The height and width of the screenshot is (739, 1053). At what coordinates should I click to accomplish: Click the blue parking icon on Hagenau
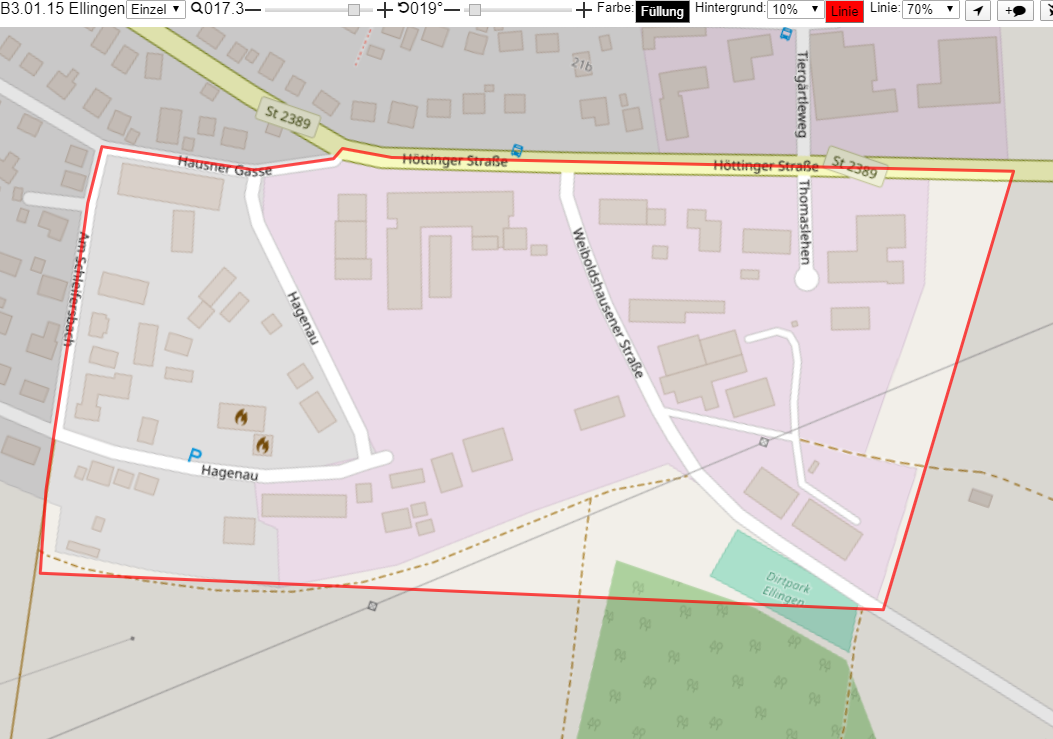pyautogui.click(x=195, y=455)
